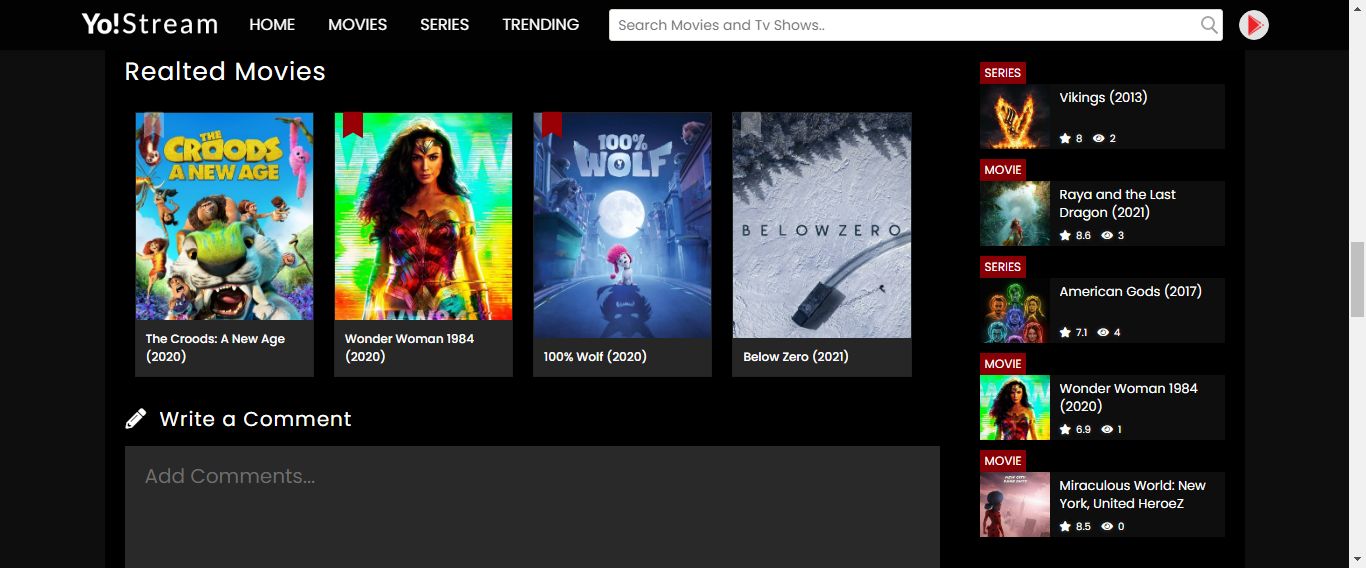Click the SERIES tag above Vikings

[x=1002, y=73]
